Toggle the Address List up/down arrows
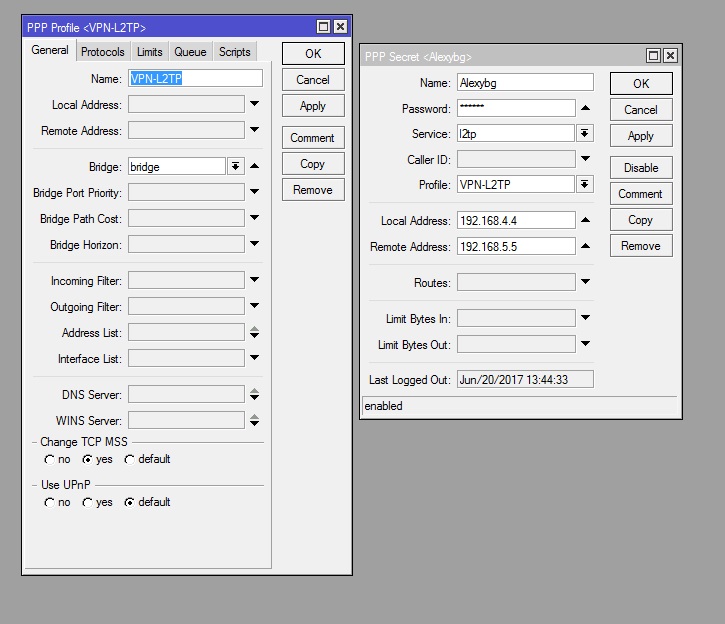 (254, 332)
